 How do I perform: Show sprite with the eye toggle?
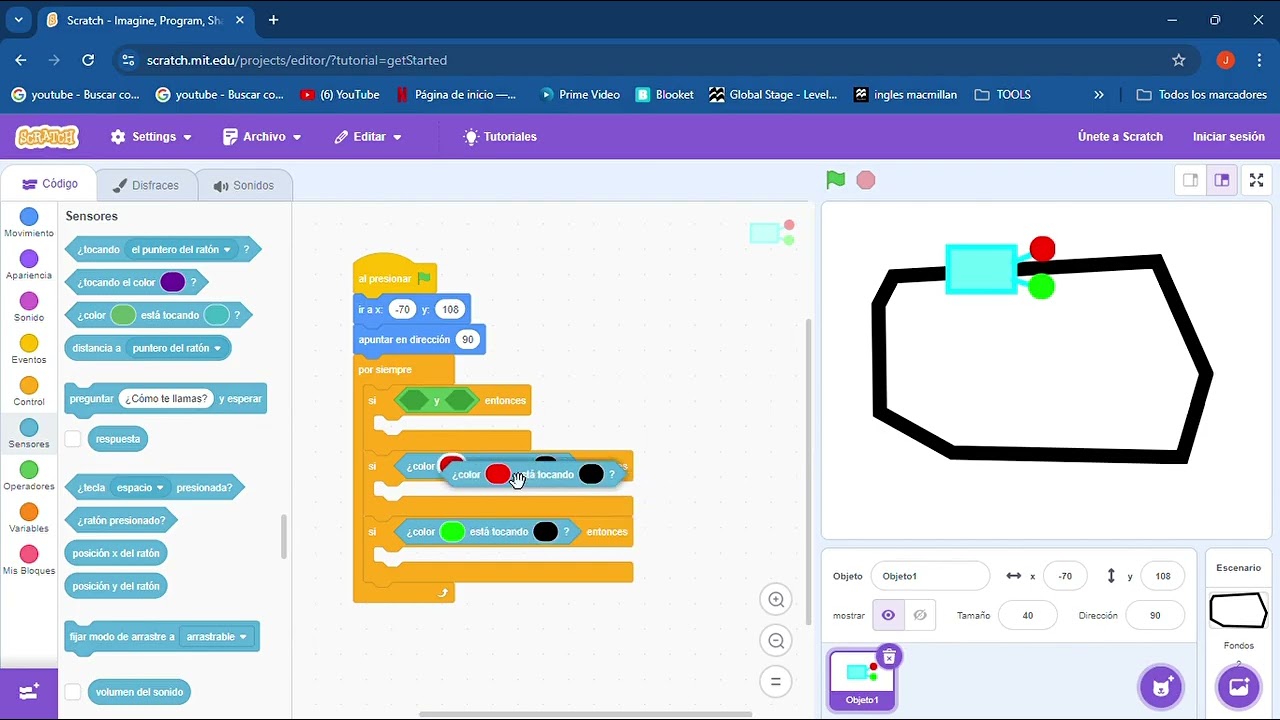(x=888, y=615)
